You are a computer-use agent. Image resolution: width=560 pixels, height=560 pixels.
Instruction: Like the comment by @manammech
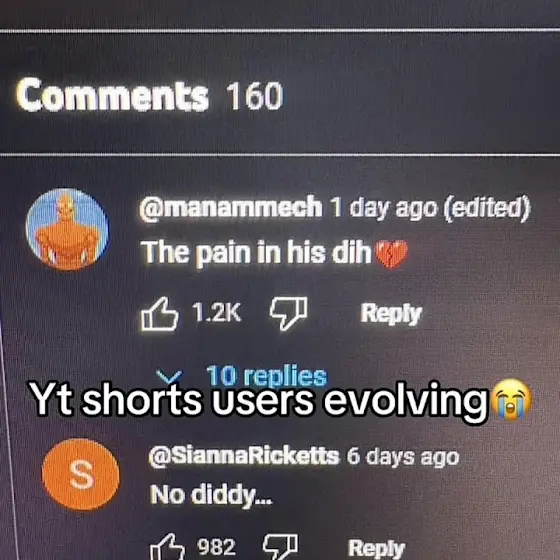(x=159, y=314)
